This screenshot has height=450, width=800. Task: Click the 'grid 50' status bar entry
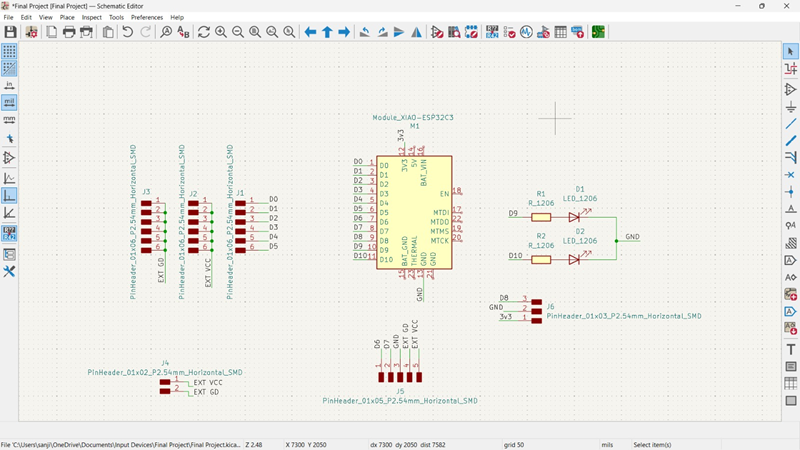click(x=514, y=445)
